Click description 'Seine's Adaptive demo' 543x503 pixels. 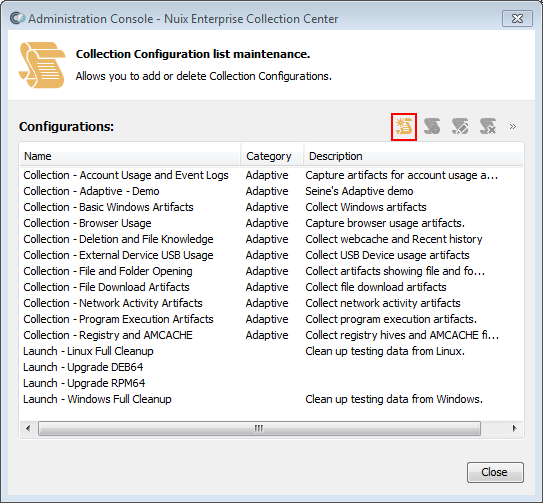pos(359,191)
